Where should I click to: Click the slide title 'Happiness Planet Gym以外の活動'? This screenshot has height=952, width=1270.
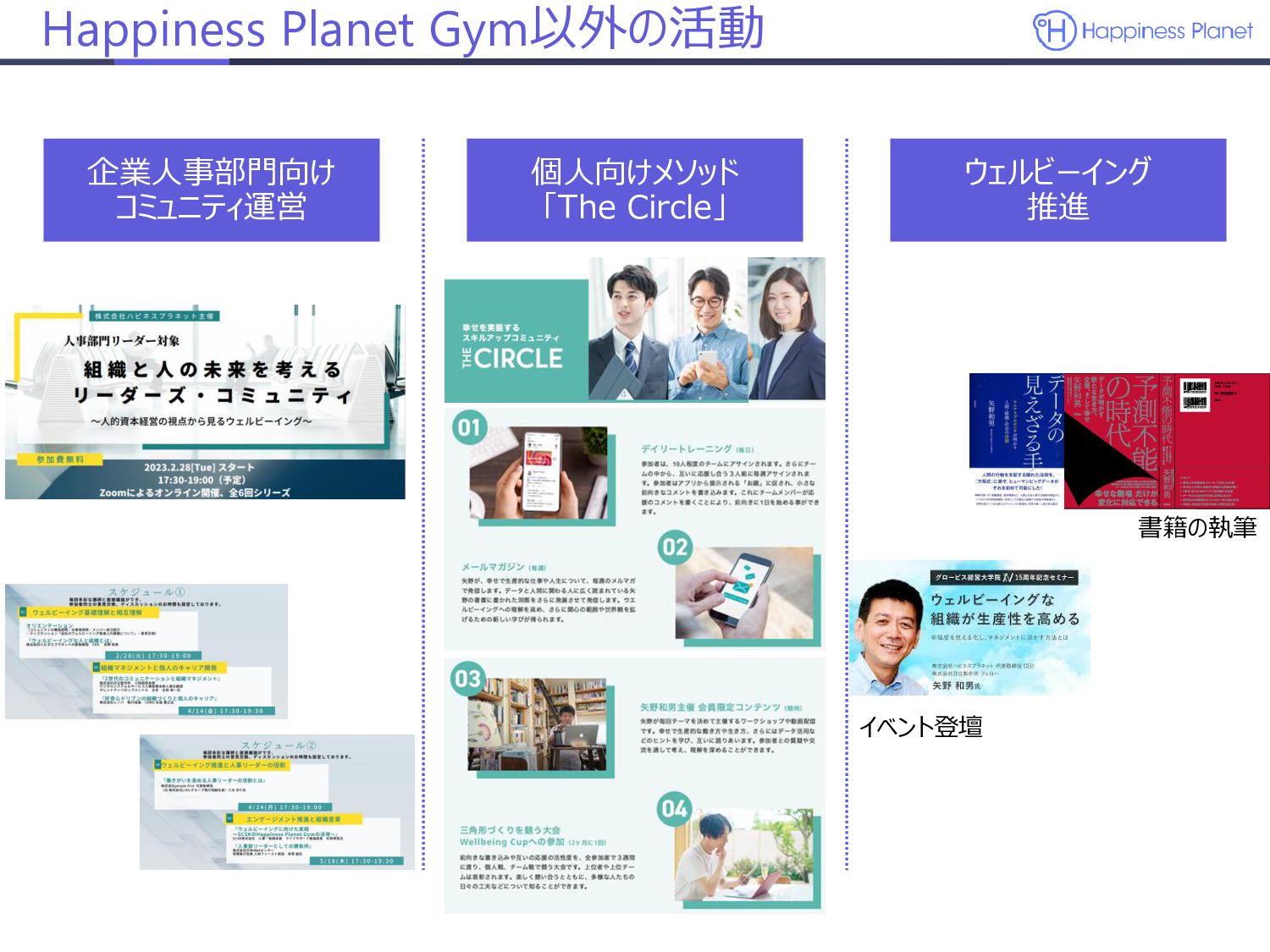(403, 29)
